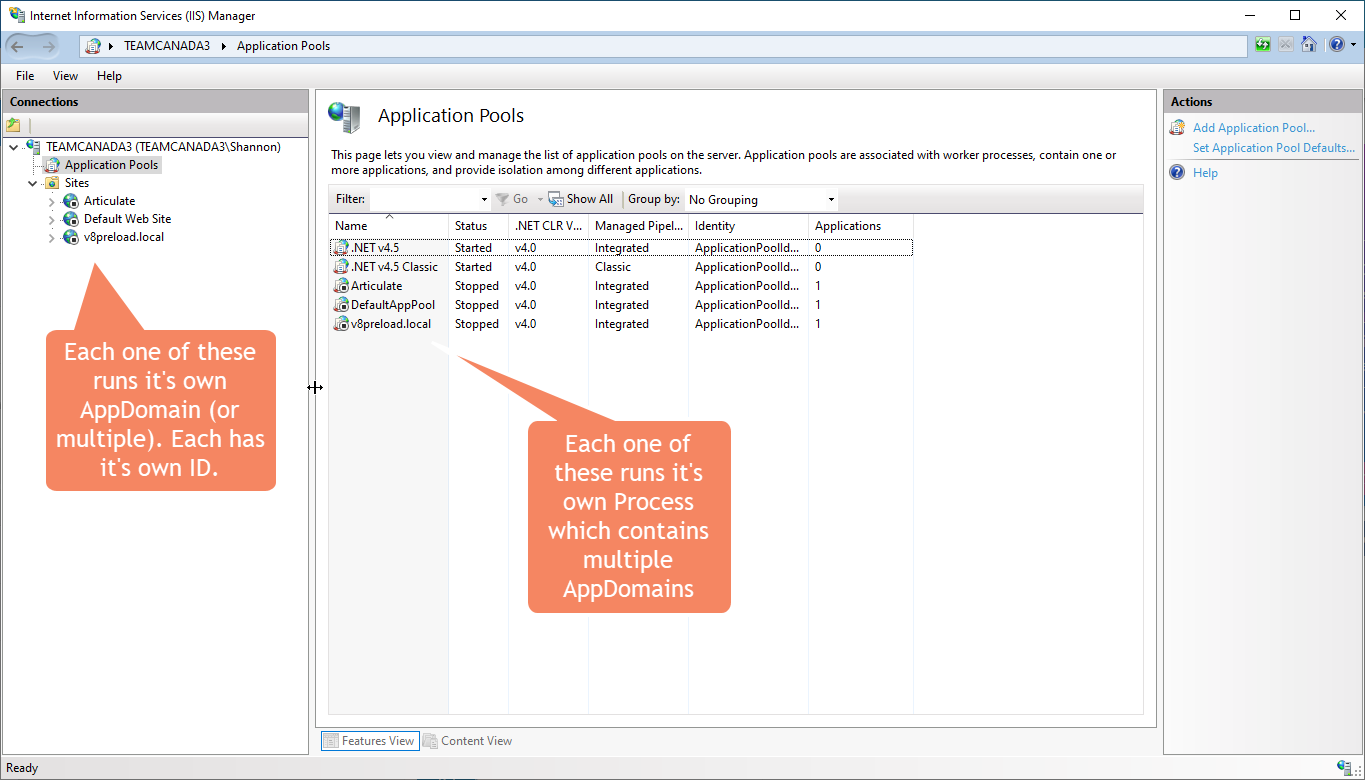Select the .NET v4.5 application pool row
This screenshot has width=1365, height=780.
pos(621,248)
